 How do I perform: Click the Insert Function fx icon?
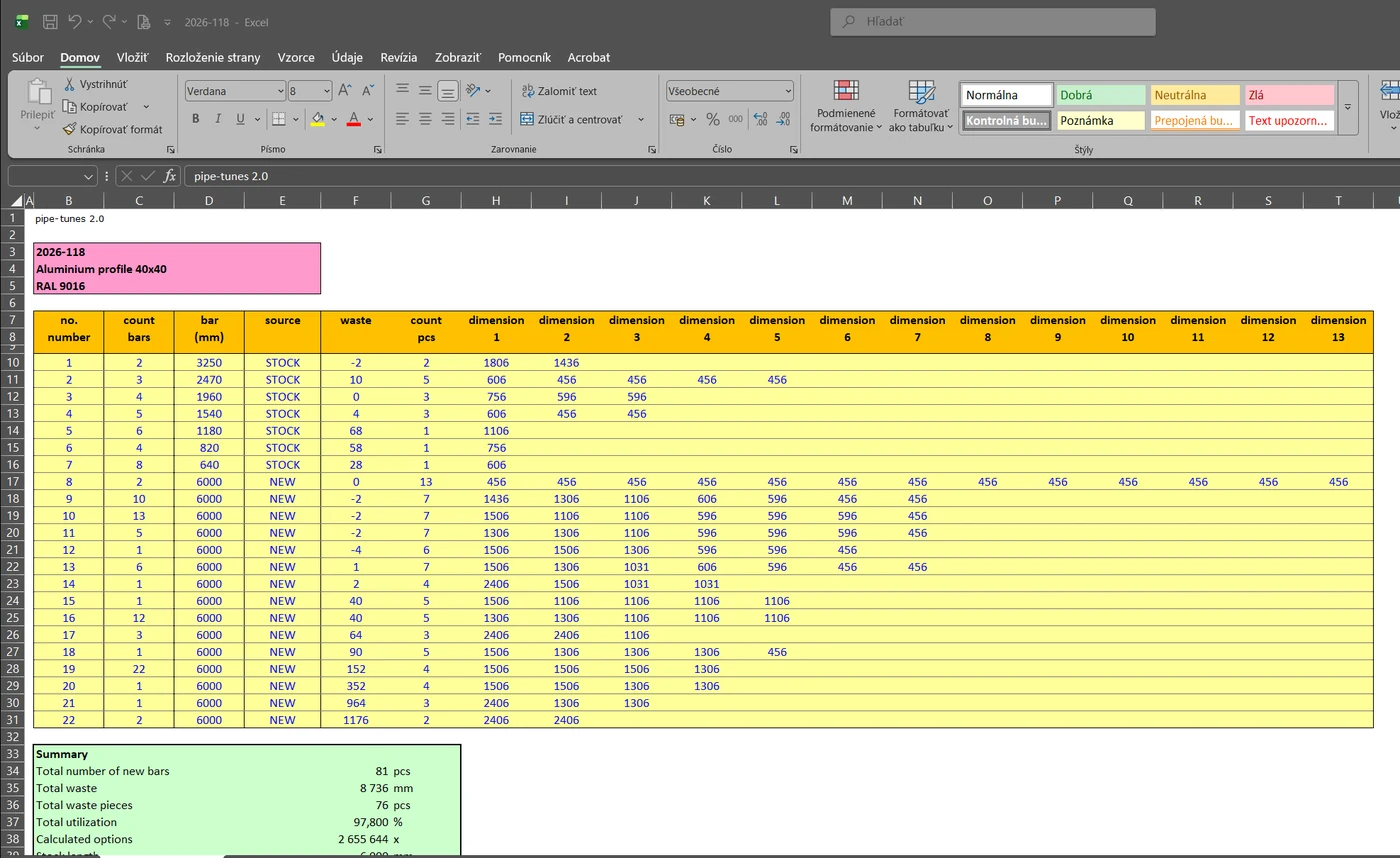[170, 176]
